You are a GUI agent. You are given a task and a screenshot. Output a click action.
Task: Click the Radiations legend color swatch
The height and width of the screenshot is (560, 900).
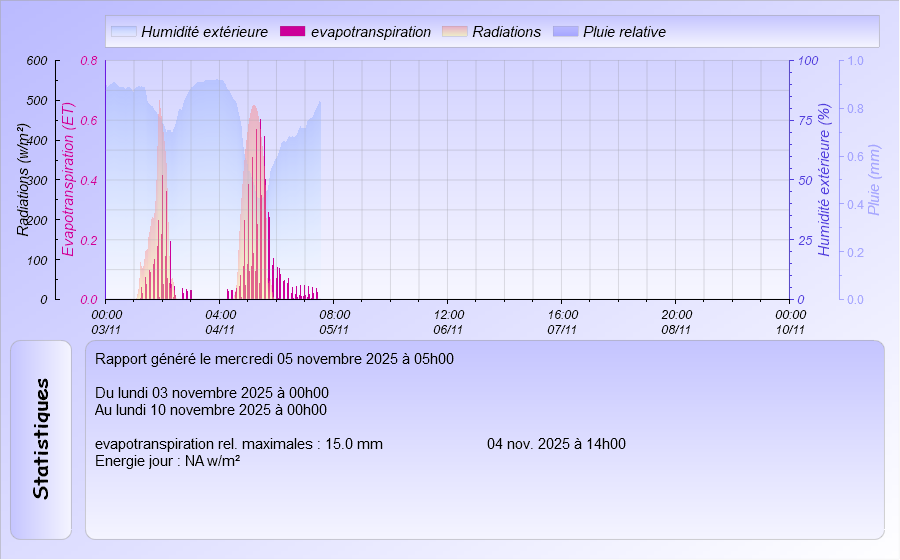455,32
